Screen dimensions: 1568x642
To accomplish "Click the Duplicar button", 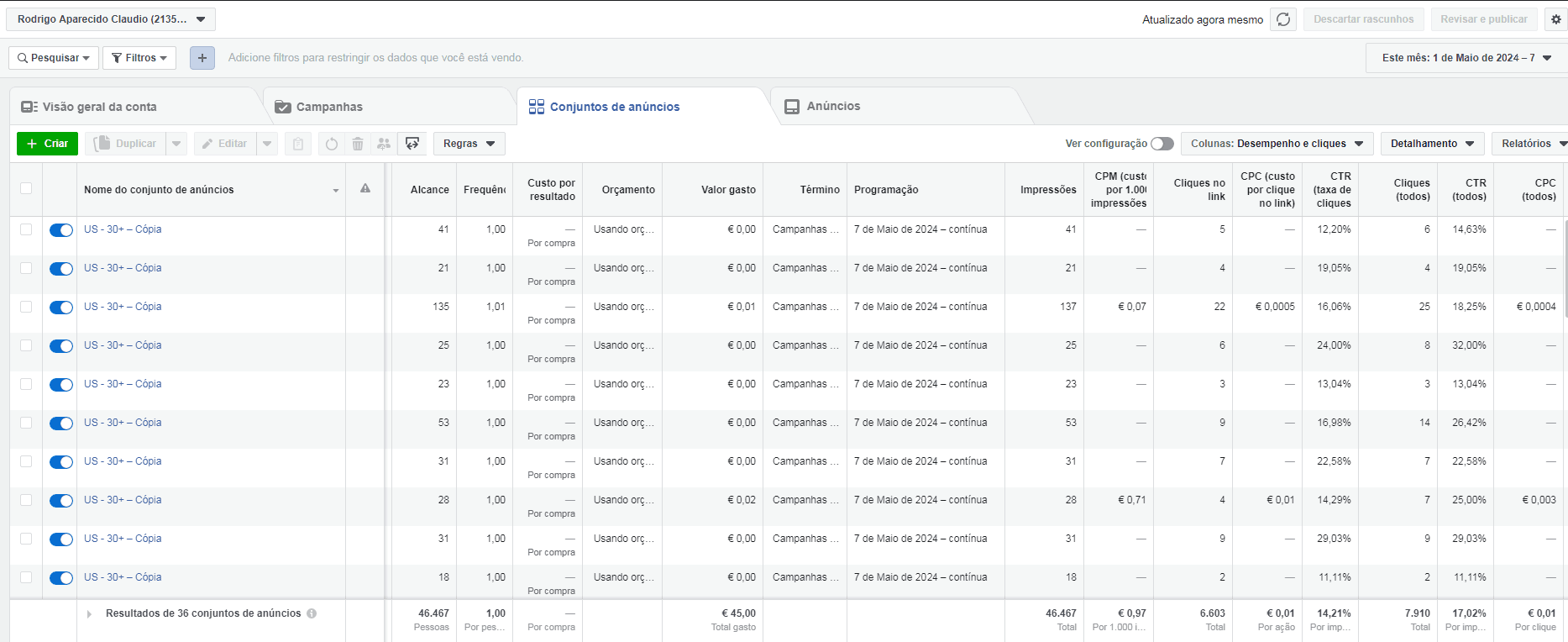I will coord(125,144).
